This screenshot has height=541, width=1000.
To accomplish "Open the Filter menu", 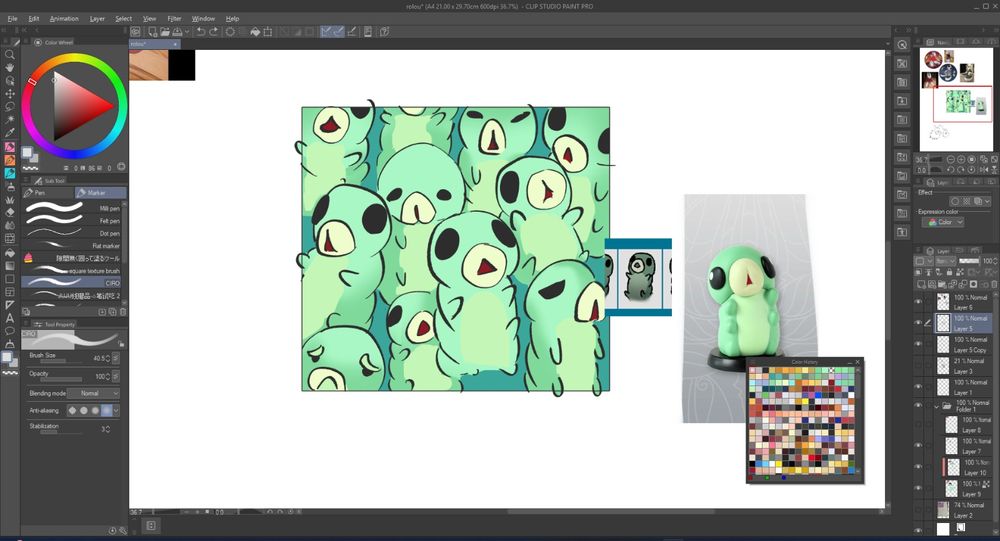I will 174,18.
